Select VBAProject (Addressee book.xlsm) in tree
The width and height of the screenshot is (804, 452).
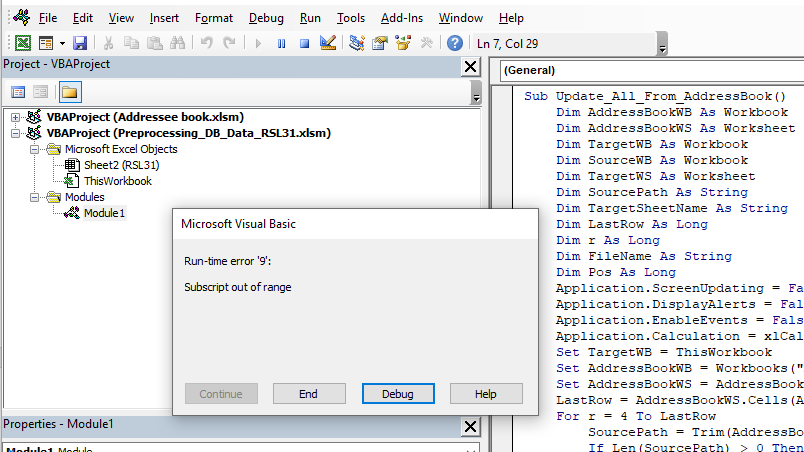145,117
